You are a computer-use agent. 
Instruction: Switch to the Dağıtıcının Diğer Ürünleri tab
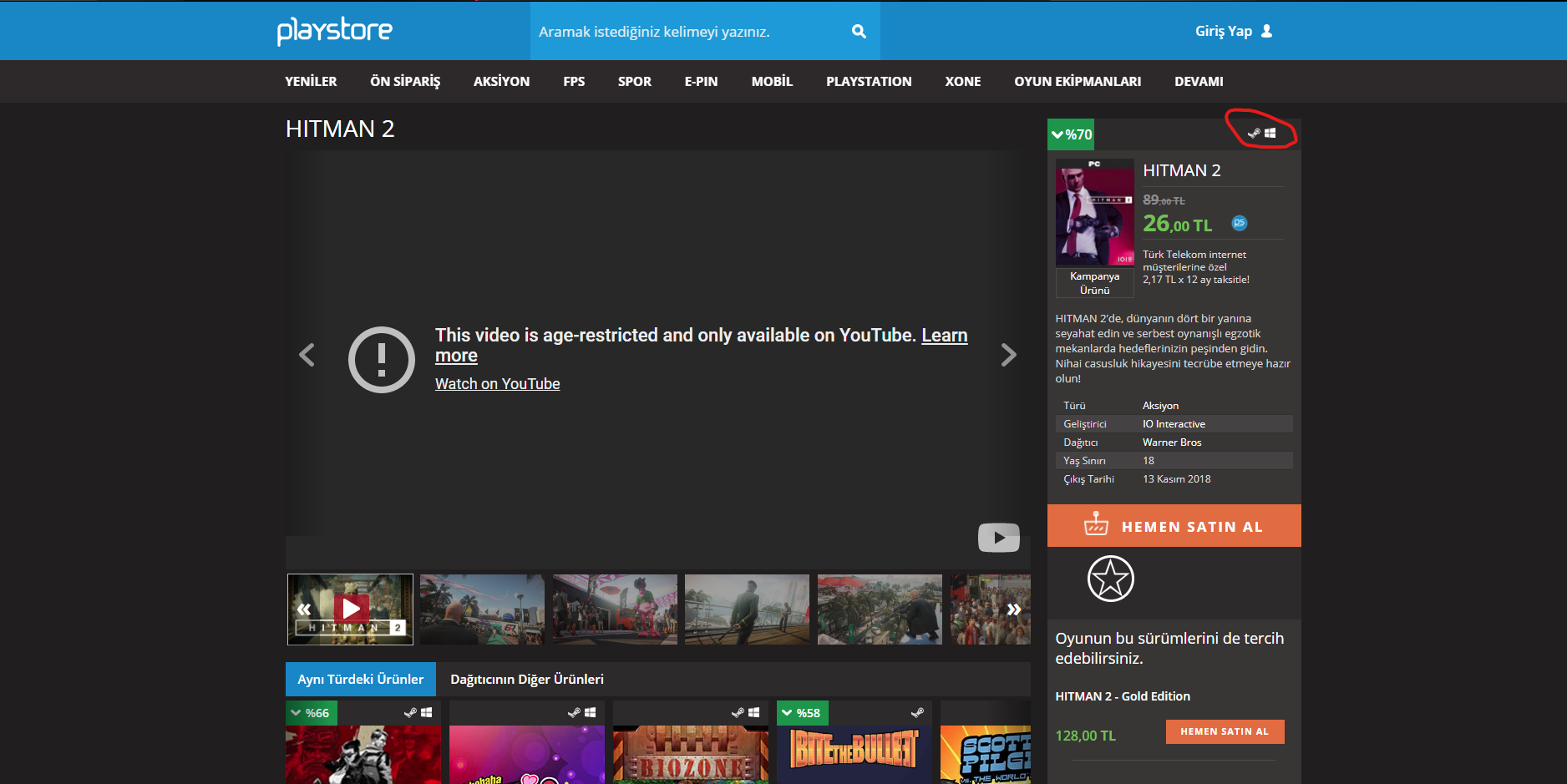click(x=527, y=679)
